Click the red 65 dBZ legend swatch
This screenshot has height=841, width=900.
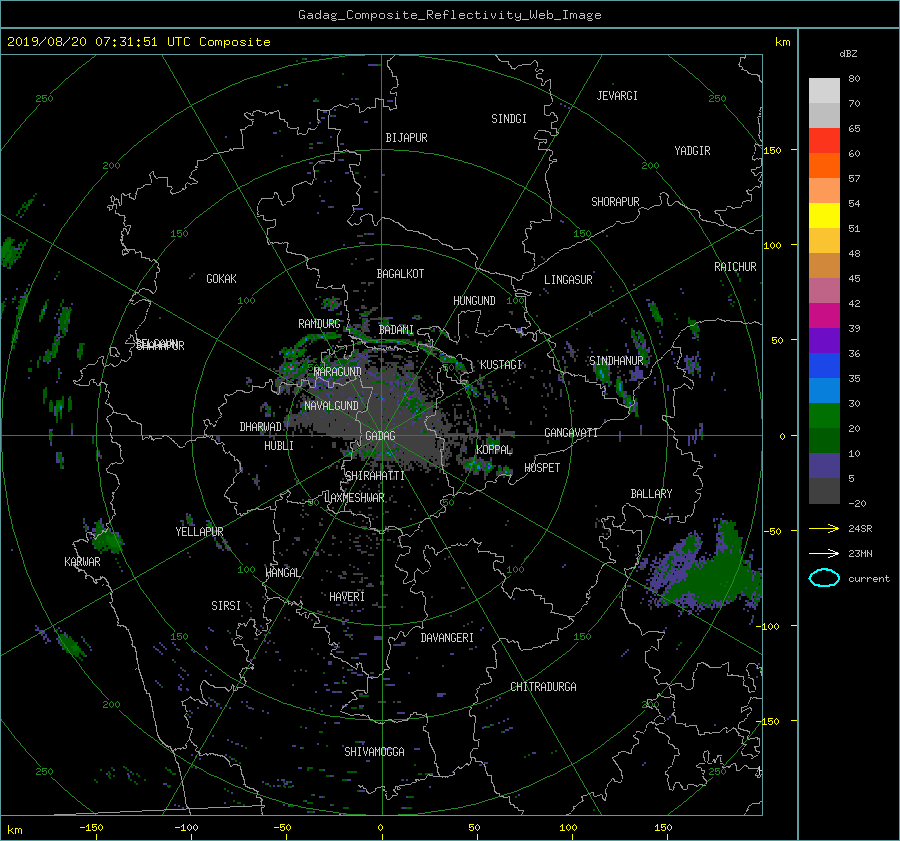824,140
